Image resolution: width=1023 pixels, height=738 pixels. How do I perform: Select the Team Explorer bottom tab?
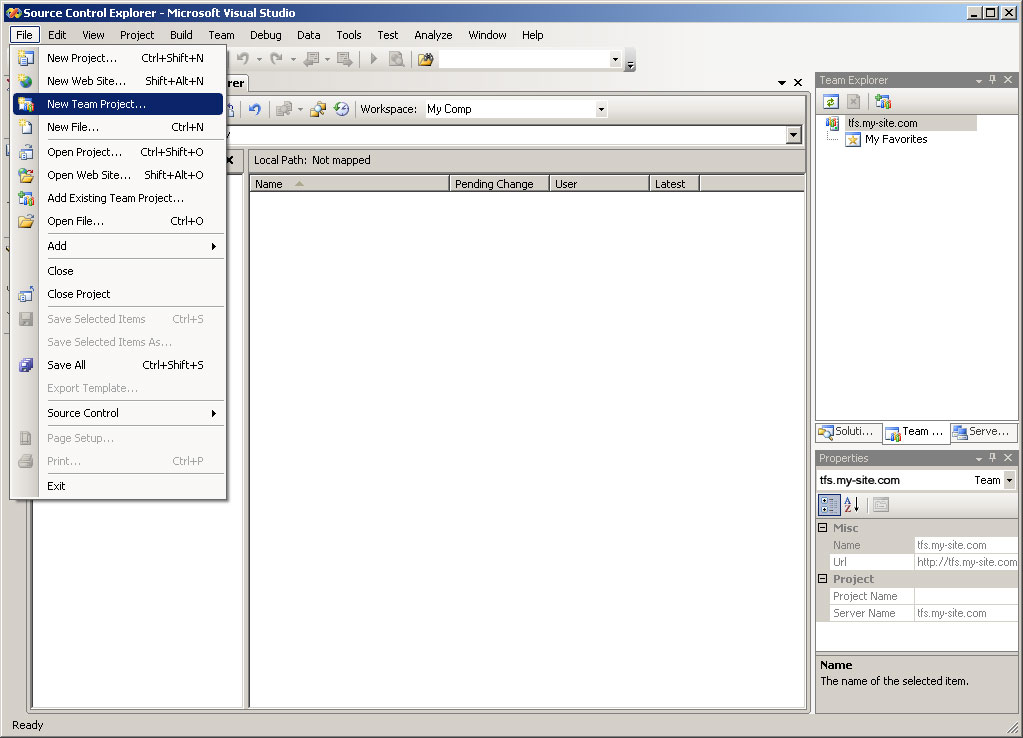(x=917, y=432)
